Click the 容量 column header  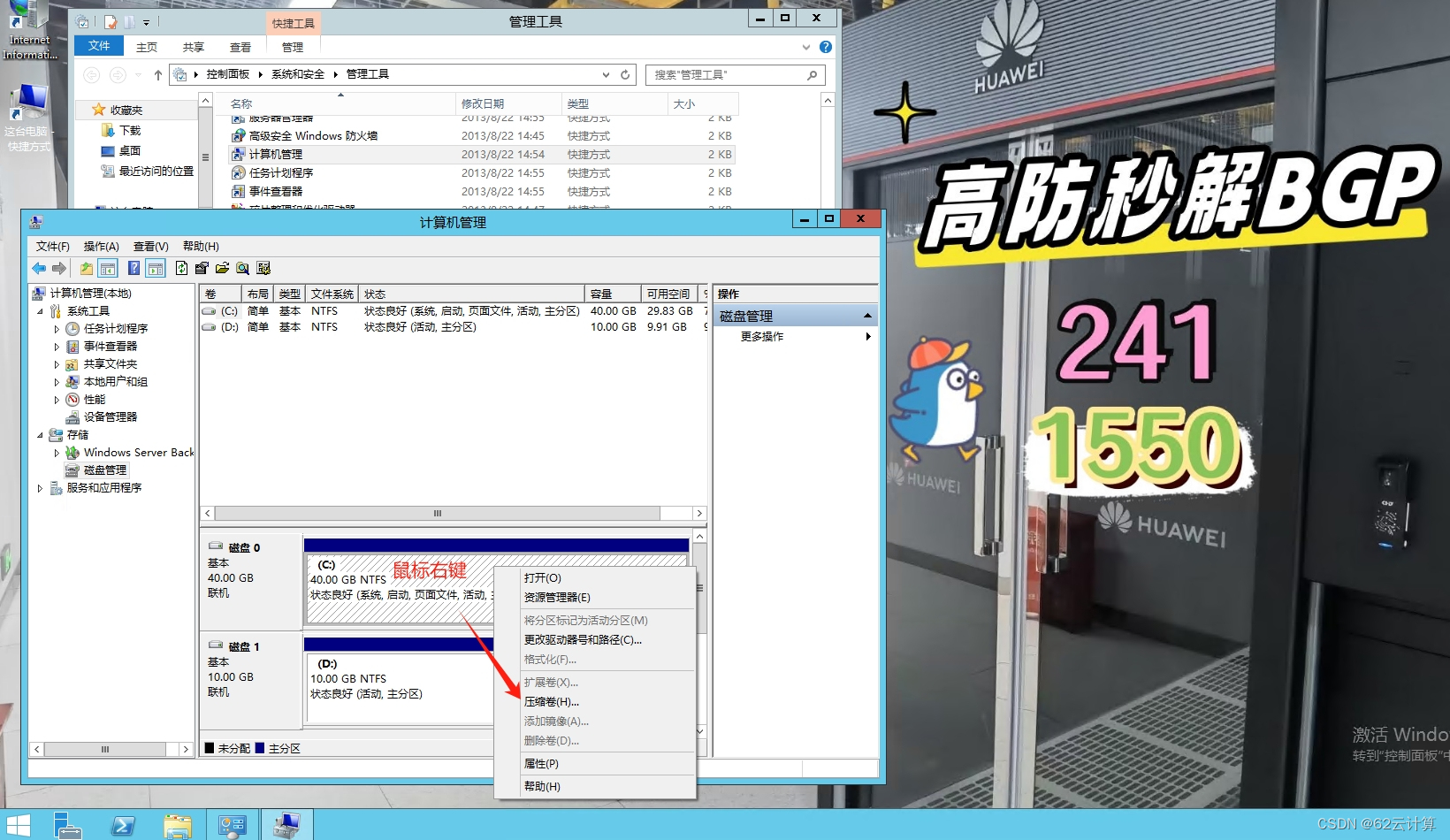click(x=613, y=294)
